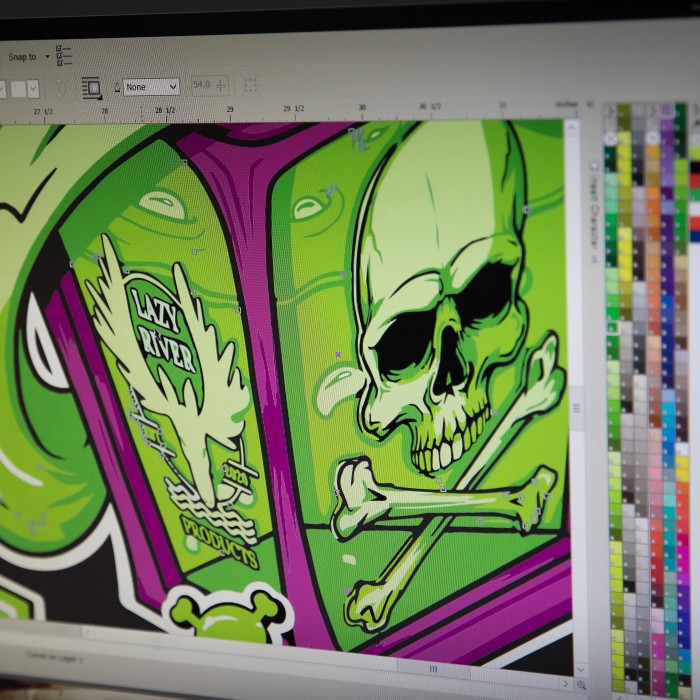Open the small dropdown left of the pen icon
The image size is (700, 700).
(x=32, y=89)
